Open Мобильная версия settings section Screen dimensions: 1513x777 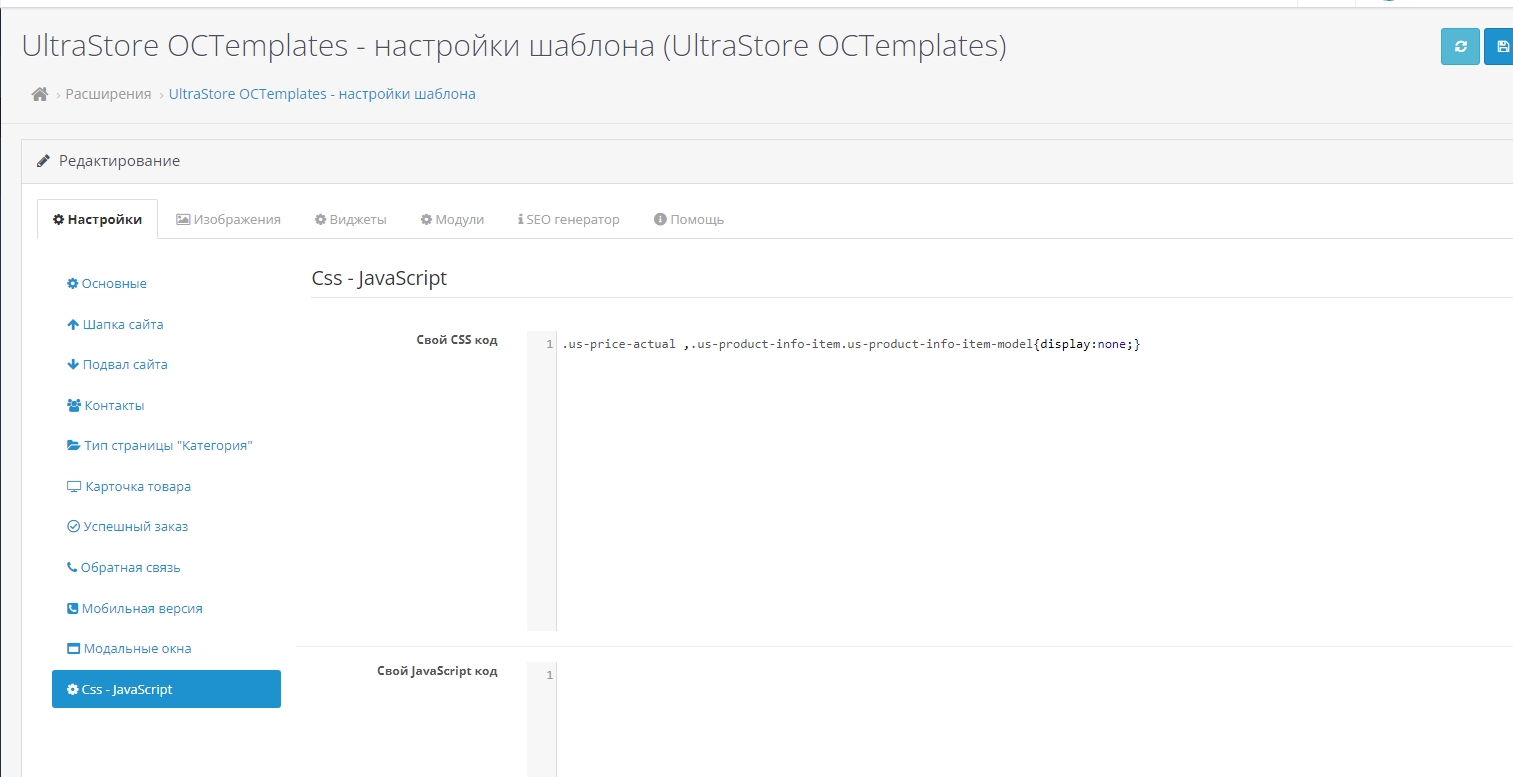click(135, 609)
